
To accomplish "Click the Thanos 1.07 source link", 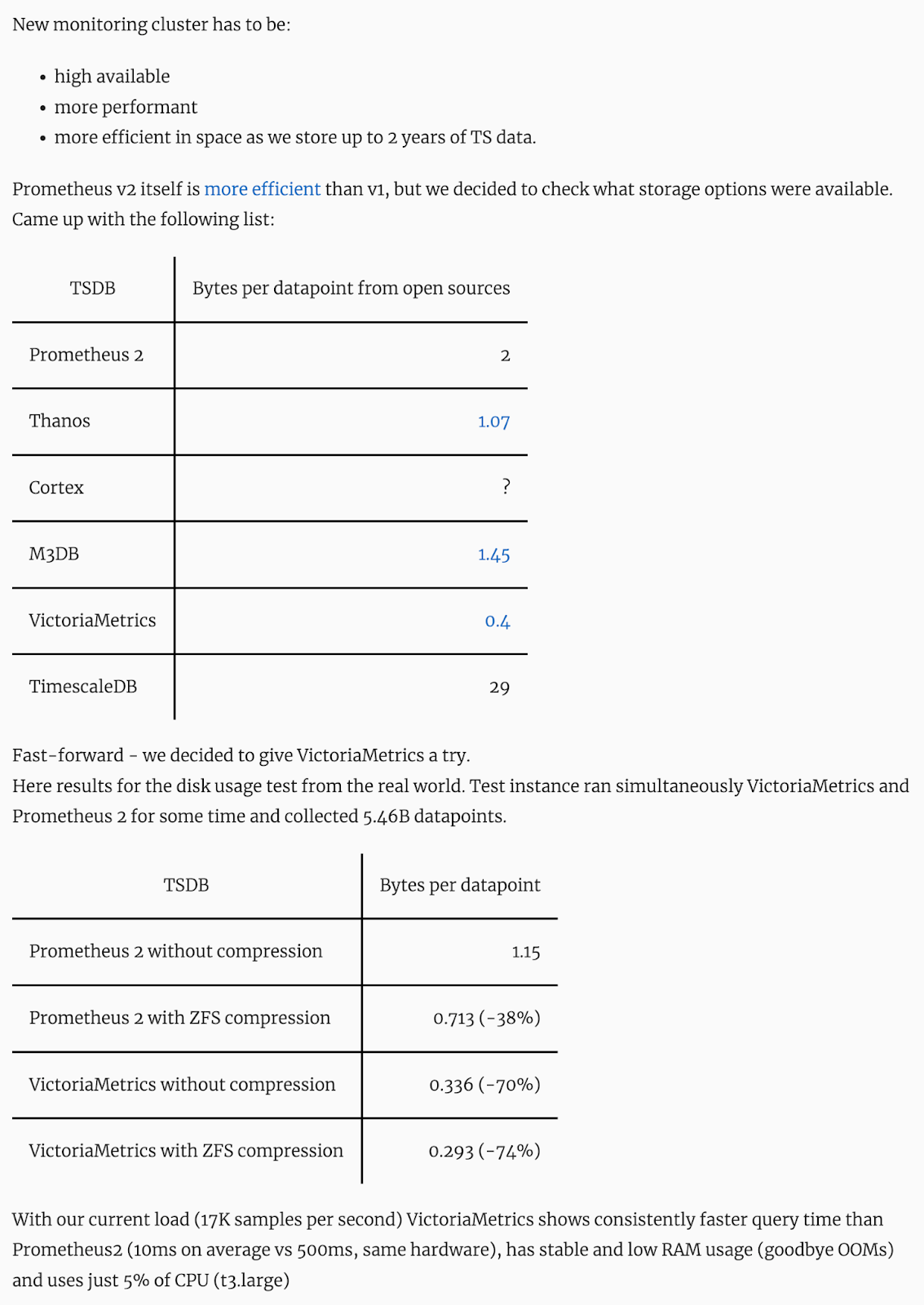I will (x=493, y=422).
